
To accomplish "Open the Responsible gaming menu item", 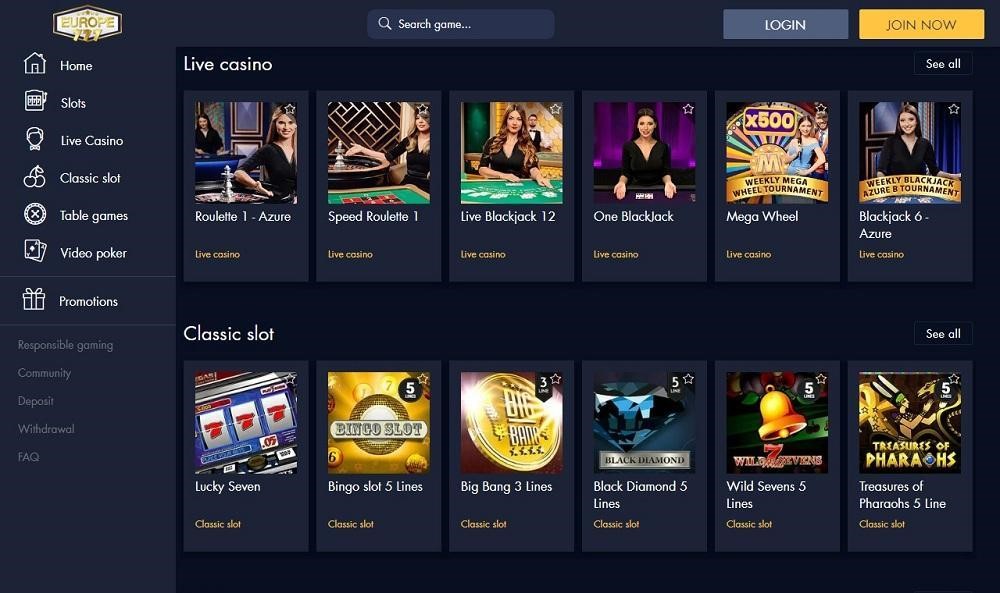I will pos(65,345).
